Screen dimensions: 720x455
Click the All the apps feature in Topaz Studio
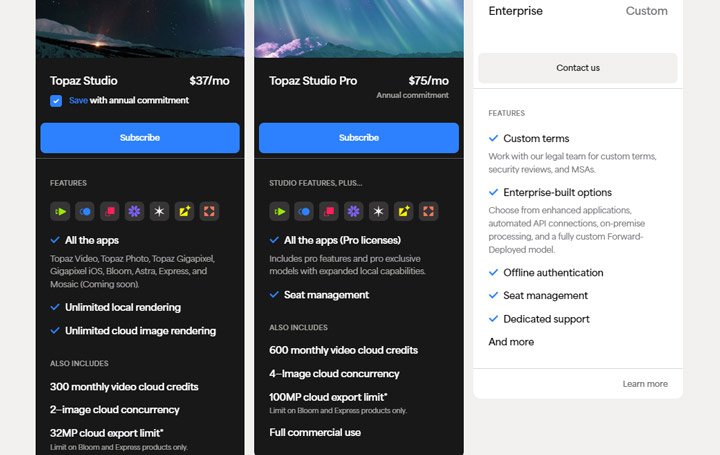point(91,240)
